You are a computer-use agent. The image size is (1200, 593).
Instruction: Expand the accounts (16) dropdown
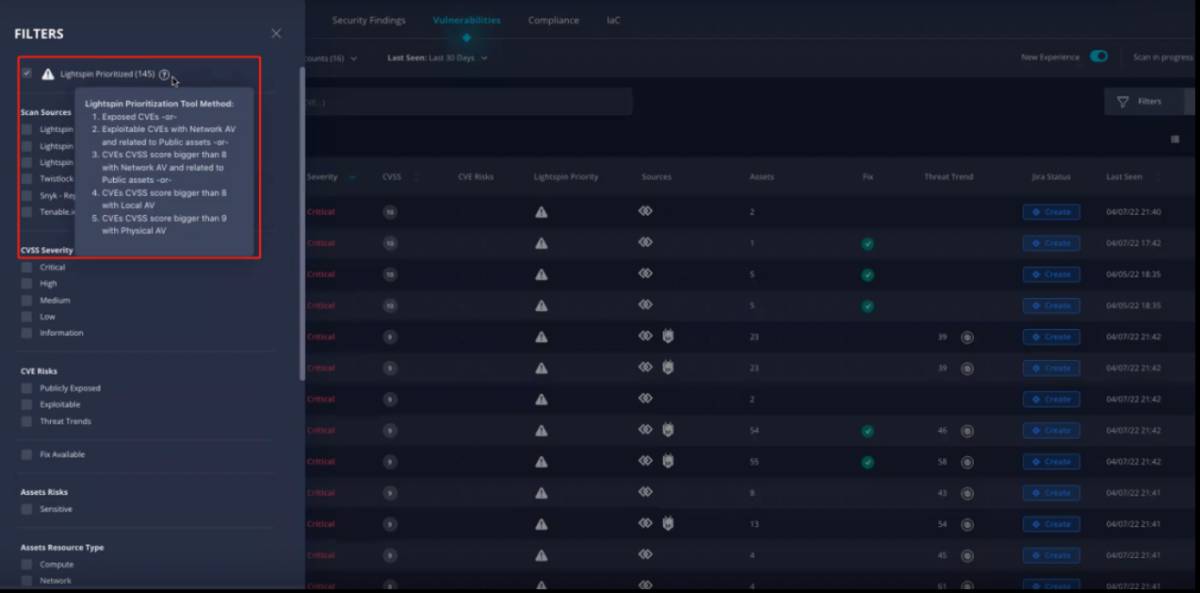330,58
